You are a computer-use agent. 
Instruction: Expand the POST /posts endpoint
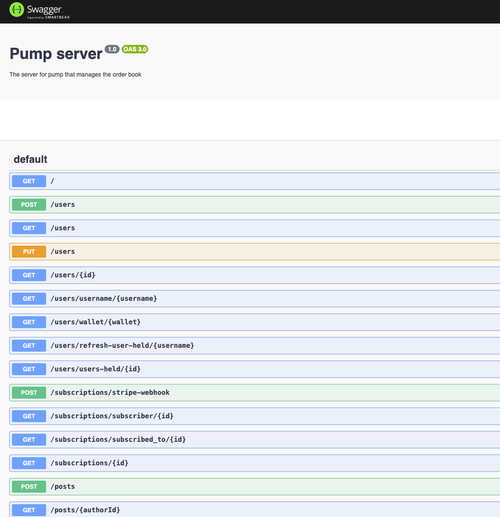(x=255, y=487)
